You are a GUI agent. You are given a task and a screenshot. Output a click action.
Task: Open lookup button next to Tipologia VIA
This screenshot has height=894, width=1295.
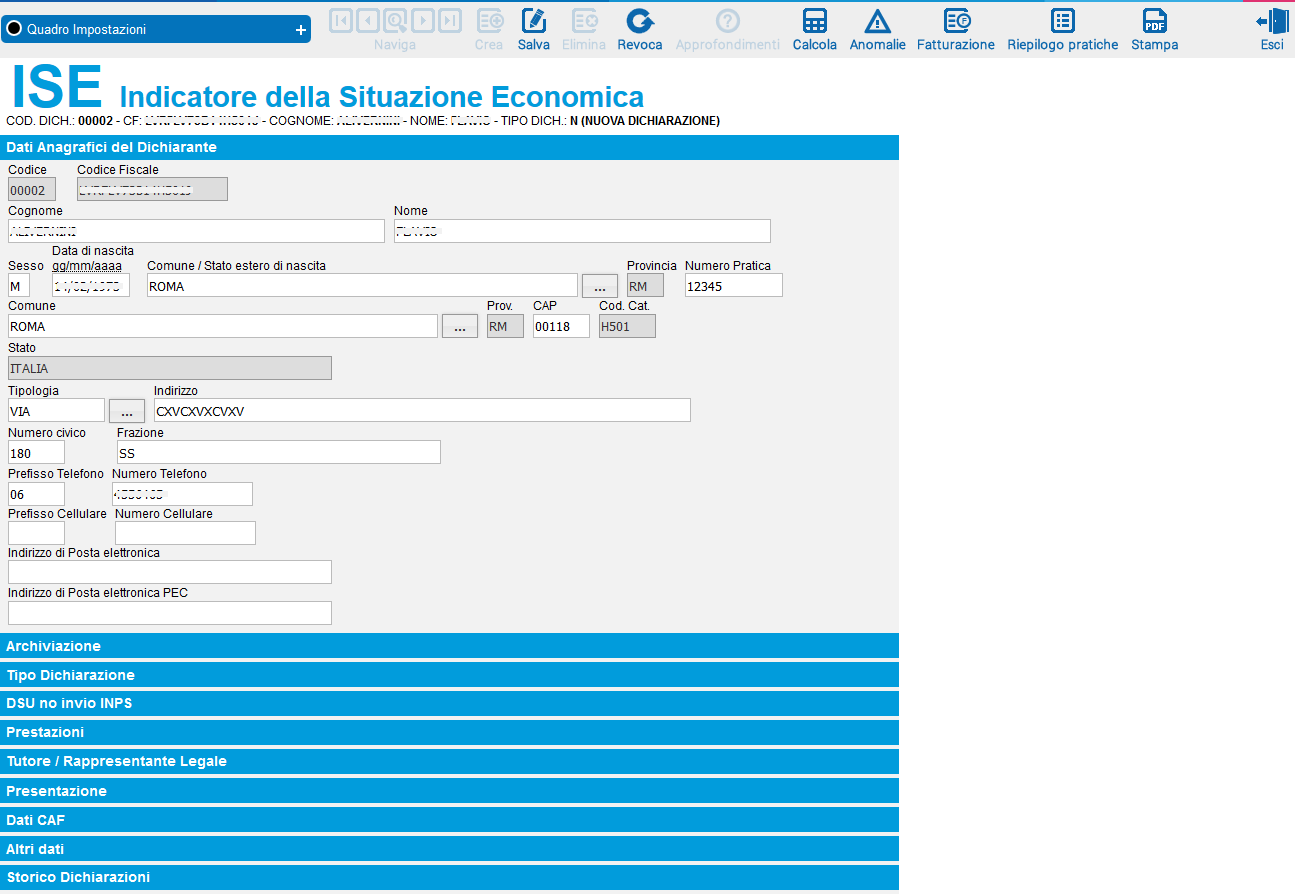[127, 411]
